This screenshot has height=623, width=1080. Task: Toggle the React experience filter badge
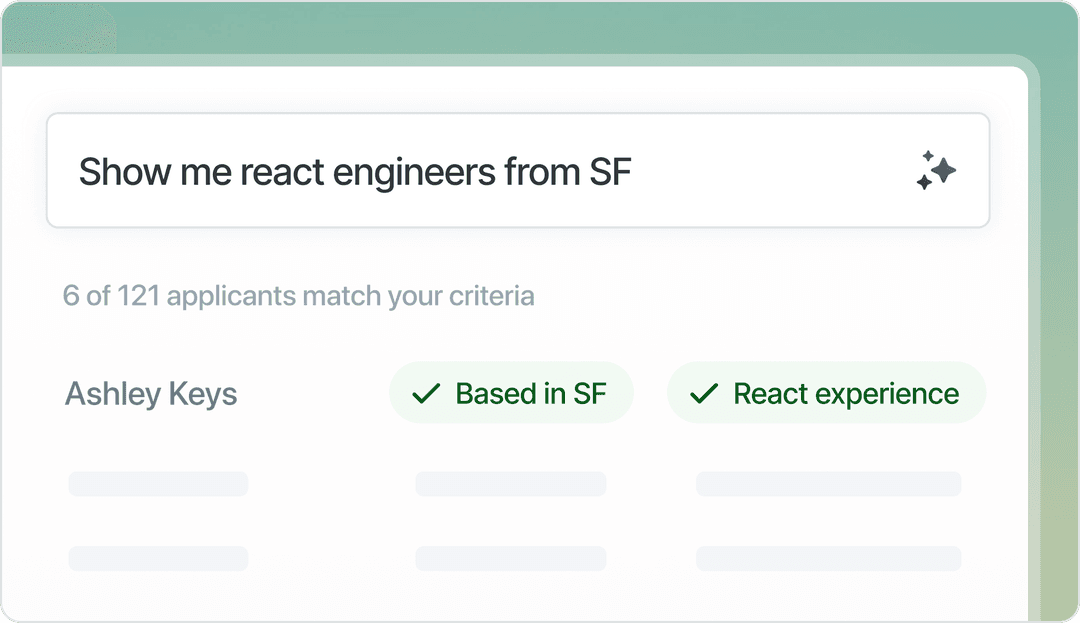[x=826, y=392]
